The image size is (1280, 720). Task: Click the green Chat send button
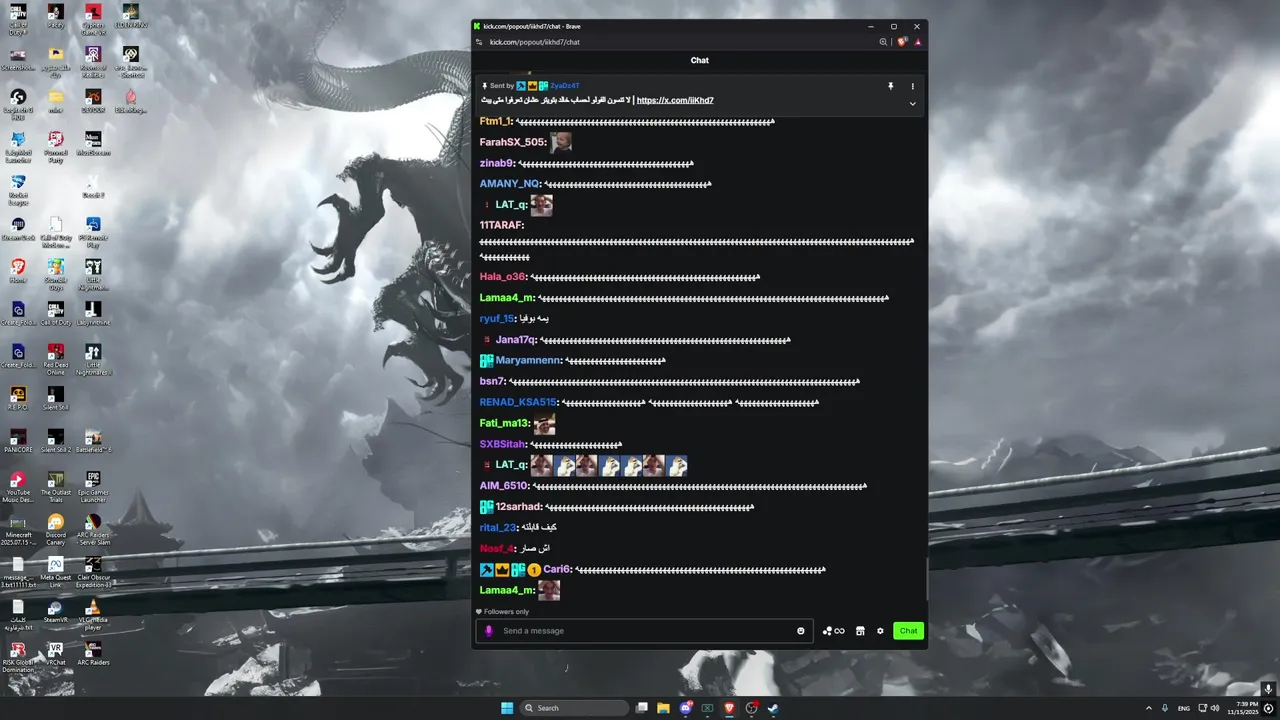[x=908, y=631]
